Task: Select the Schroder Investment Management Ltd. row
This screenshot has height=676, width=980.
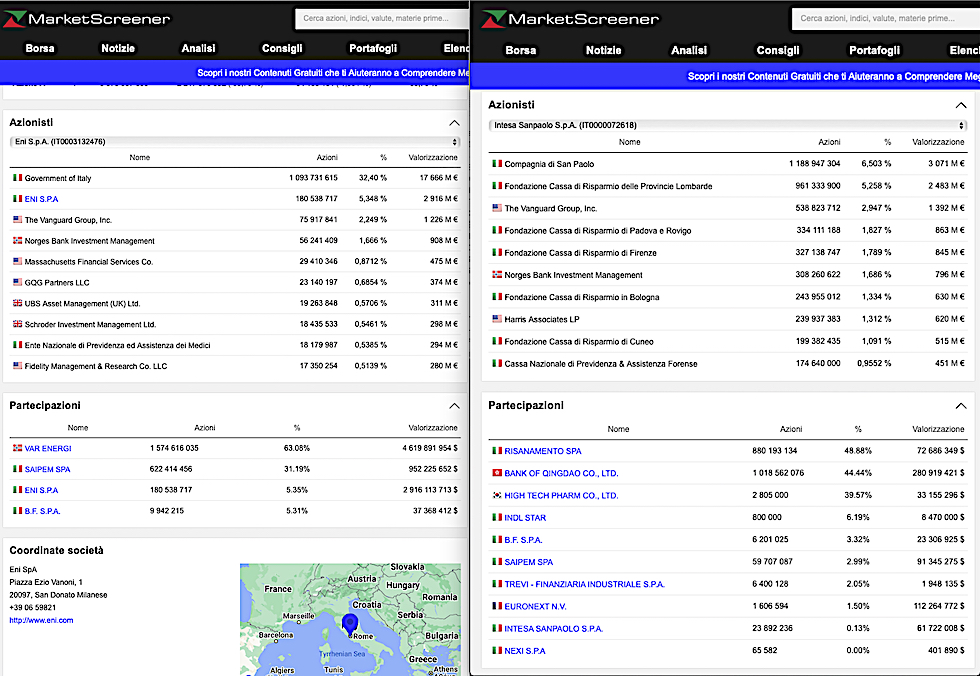Action: pos(235,324)
